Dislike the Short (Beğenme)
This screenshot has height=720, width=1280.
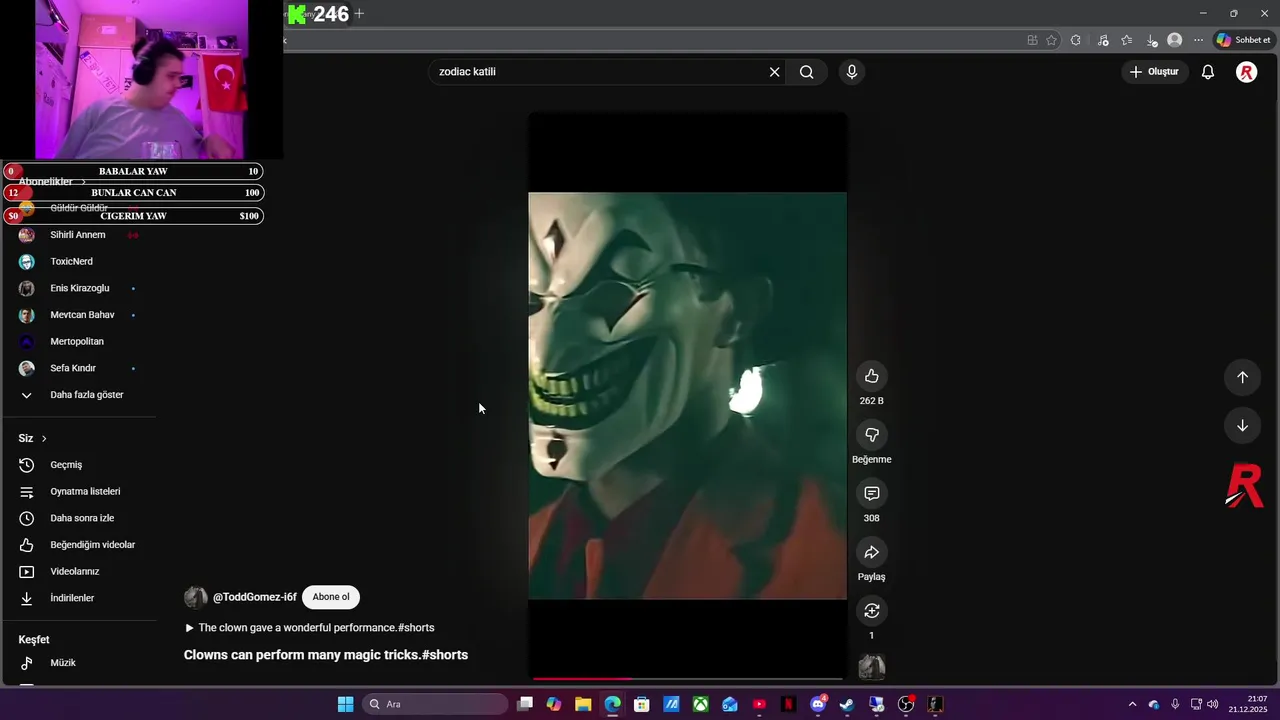click(x=872, y=435)
